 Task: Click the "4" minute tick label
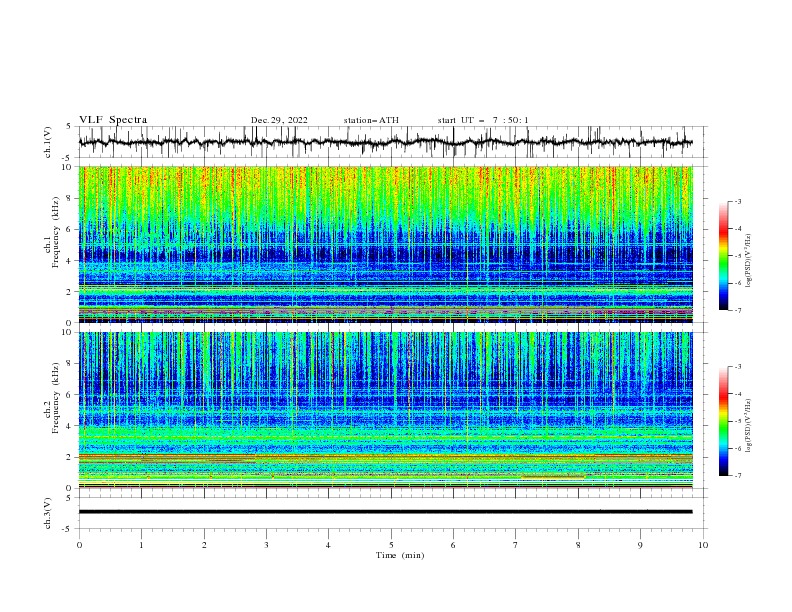click(329, 545)
